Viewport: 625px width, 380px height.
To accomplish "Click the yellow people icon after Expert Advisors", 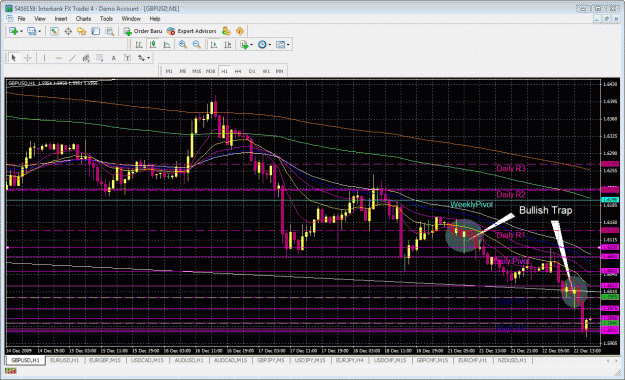I will pyautogui.click(x=226, y=31).
